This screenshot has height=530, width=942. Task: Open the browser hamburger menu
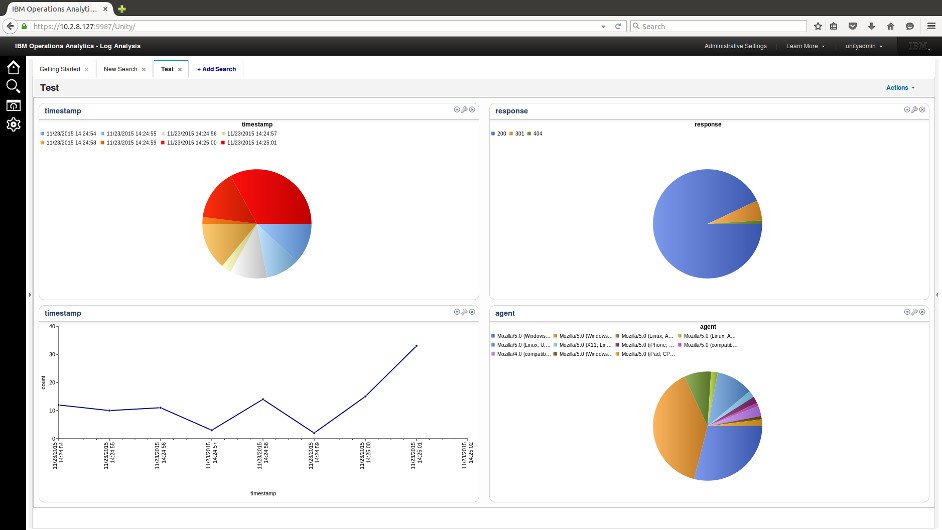click(x=931, y=26)
